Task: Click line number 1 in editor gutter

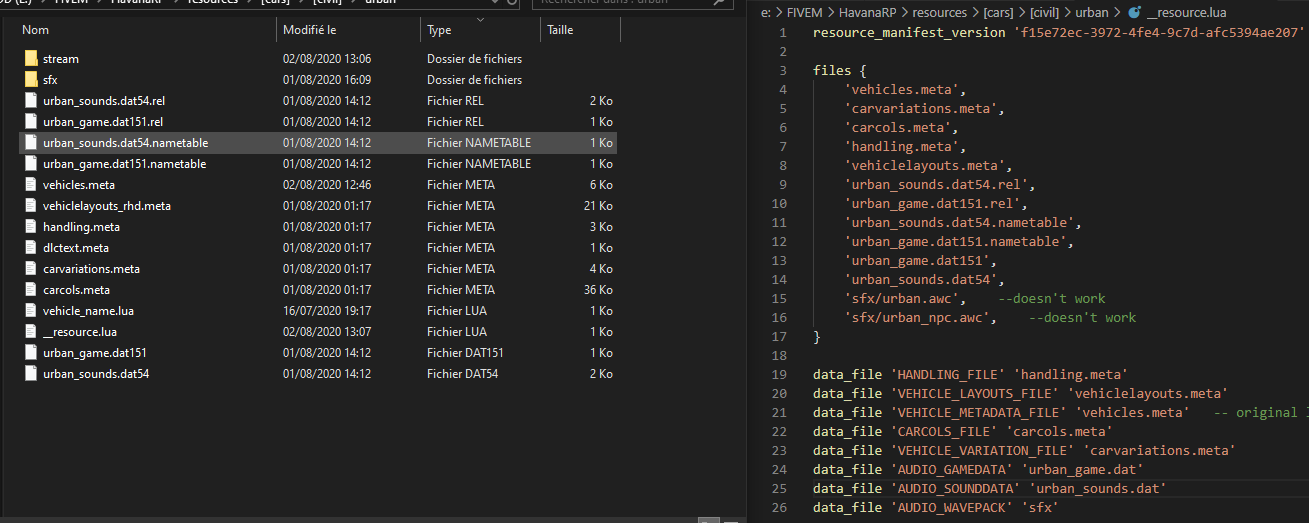Action: coord(784,32)
